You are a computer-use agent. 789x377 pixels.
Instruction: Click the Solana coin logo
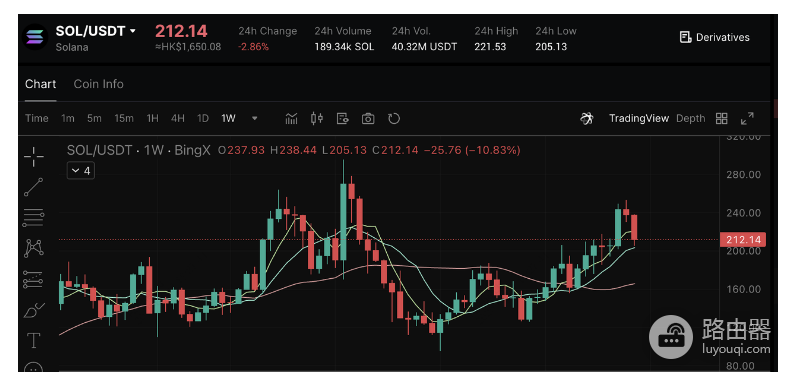click(x=35, y=37)
